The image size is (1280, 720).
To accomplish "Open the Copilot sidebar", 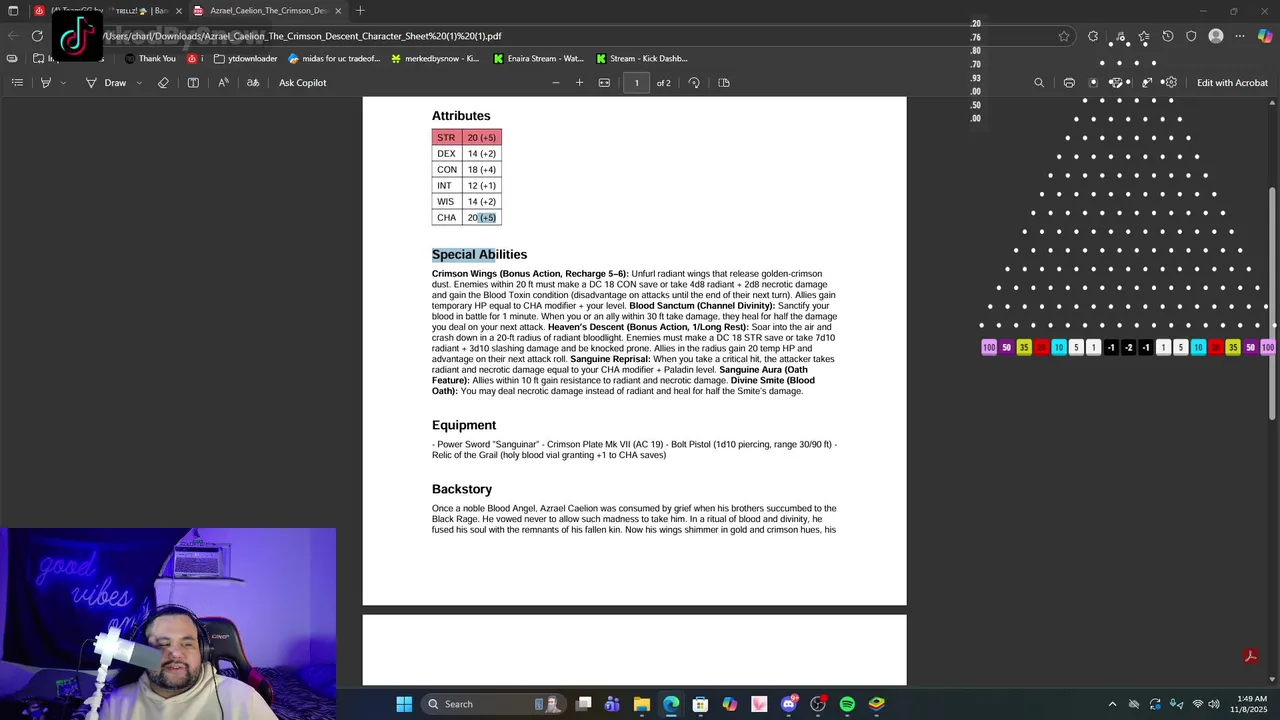I will click(1265, 36).
